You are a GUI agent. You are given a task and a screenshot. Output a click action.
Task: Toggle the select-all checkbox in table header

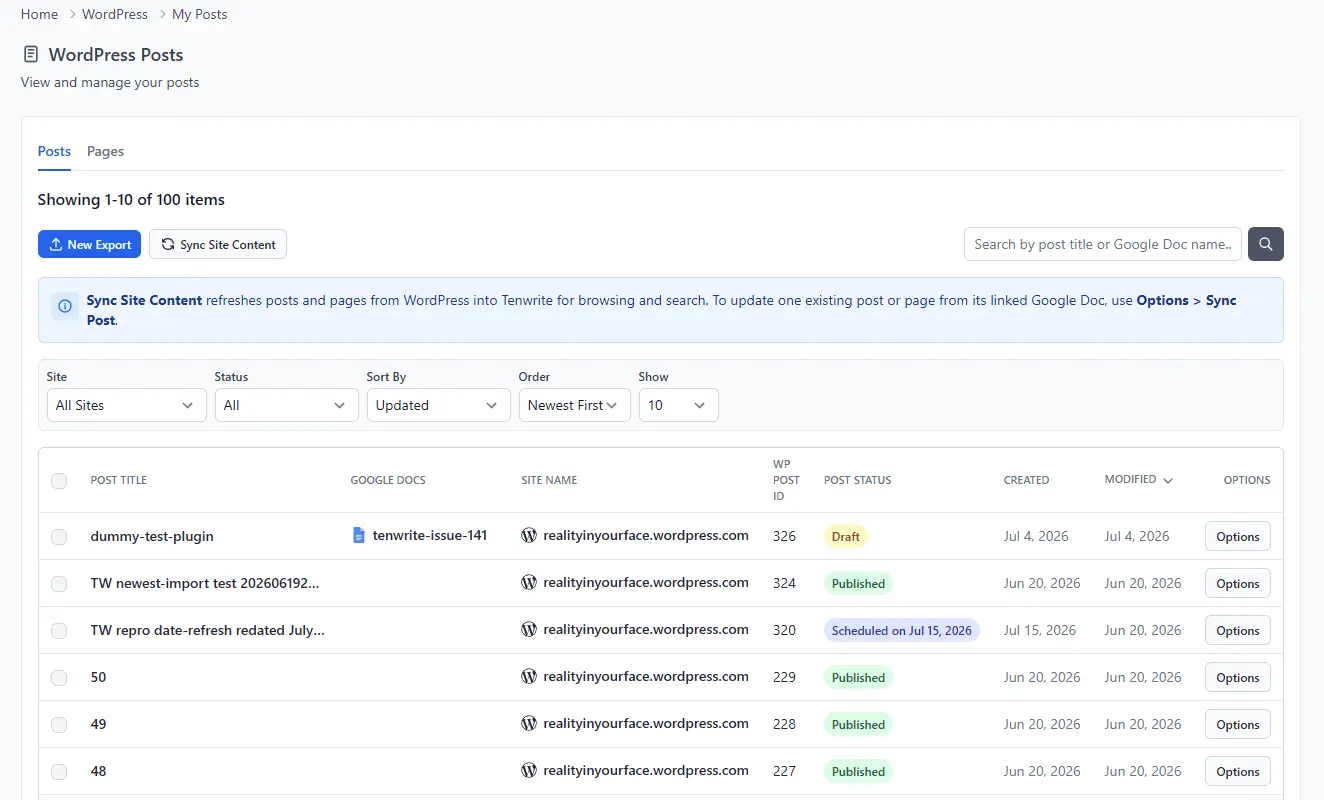pos(59,481)
